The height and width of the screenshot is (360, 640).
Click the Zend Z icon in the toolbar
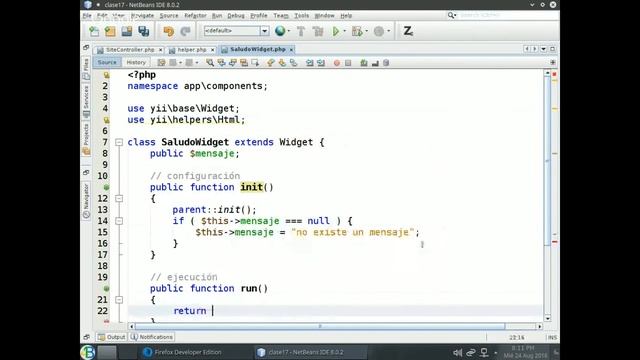tap(408, 31)
